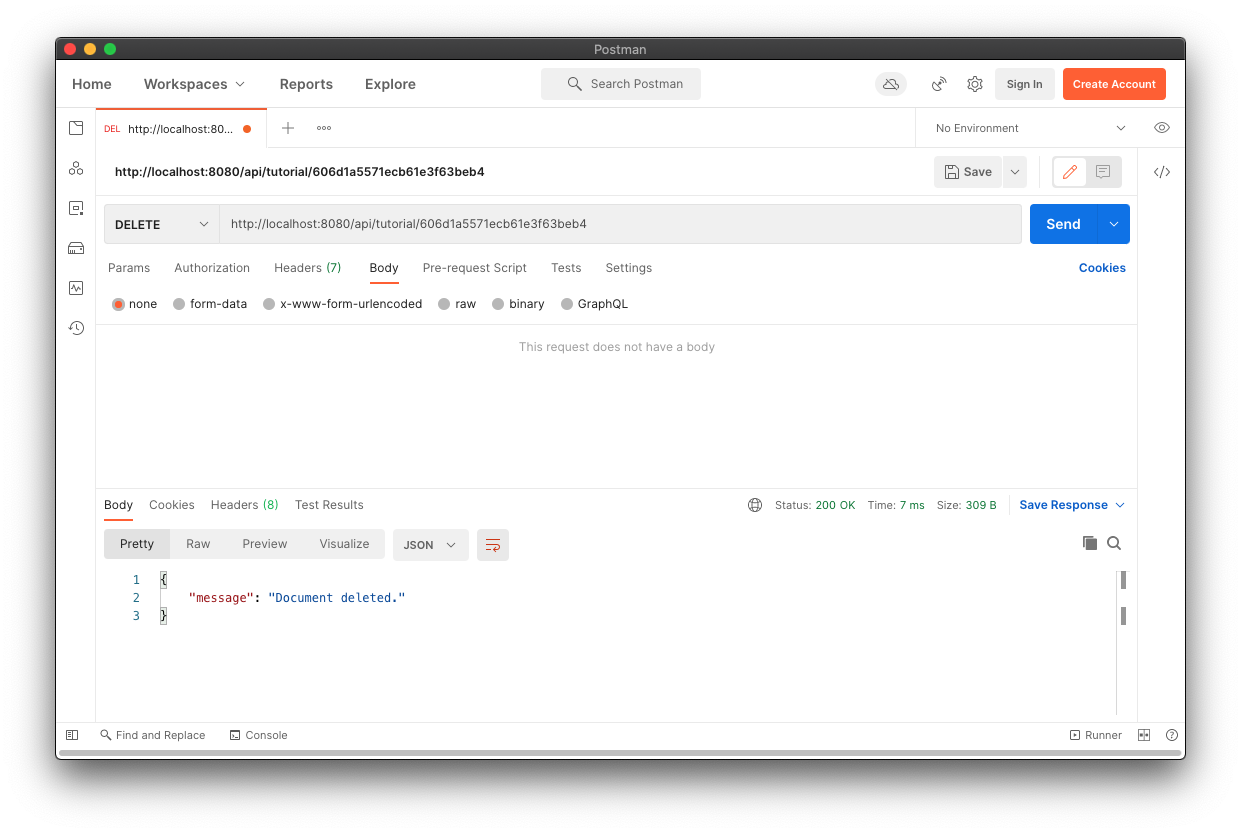Switch to the request Headers (7) tab
This screenshot has height=833, width=1241.
308,268
